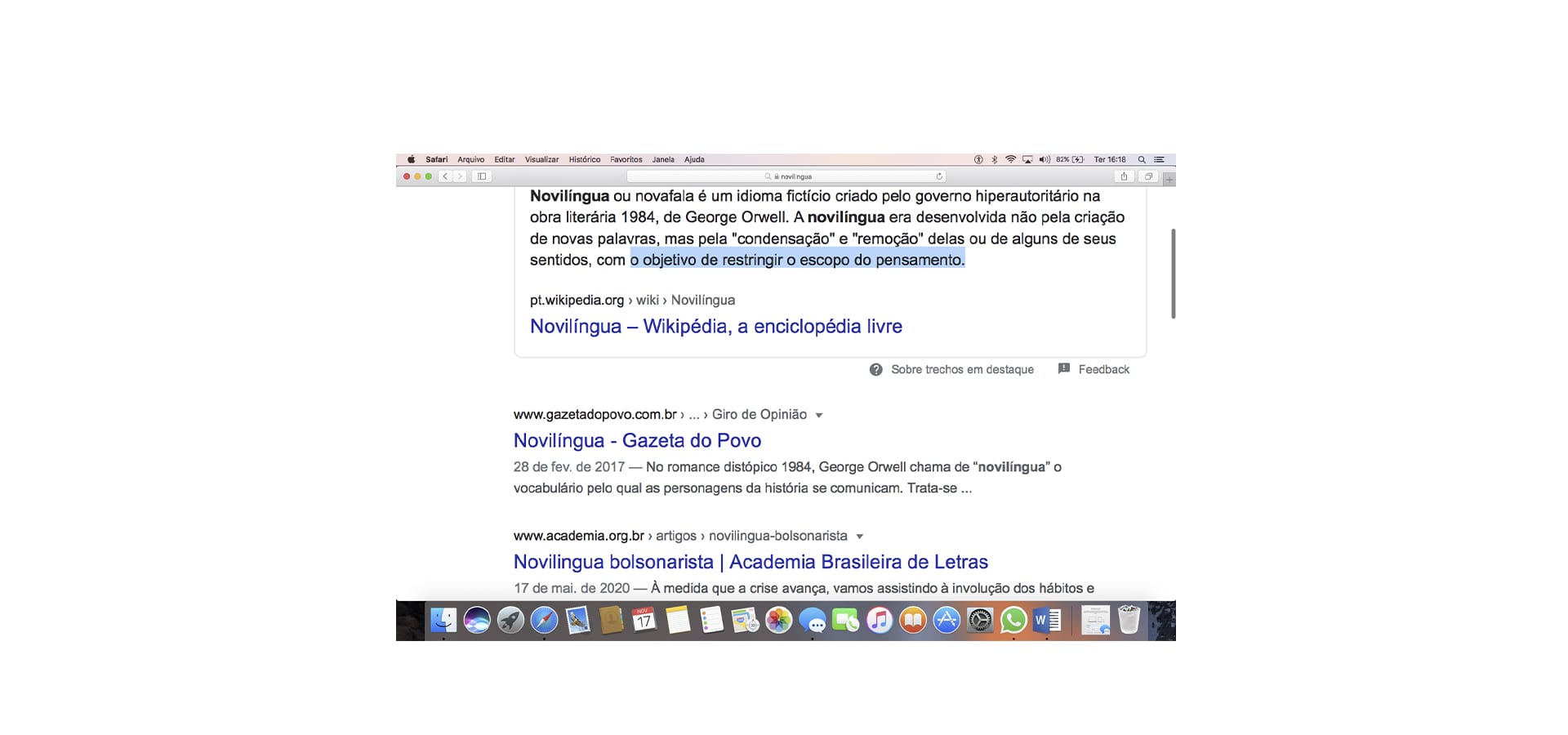Open Photos pinwheel icon in Dock
Viewport: 1568px width, 735px height.
click(x=778, y=621)
